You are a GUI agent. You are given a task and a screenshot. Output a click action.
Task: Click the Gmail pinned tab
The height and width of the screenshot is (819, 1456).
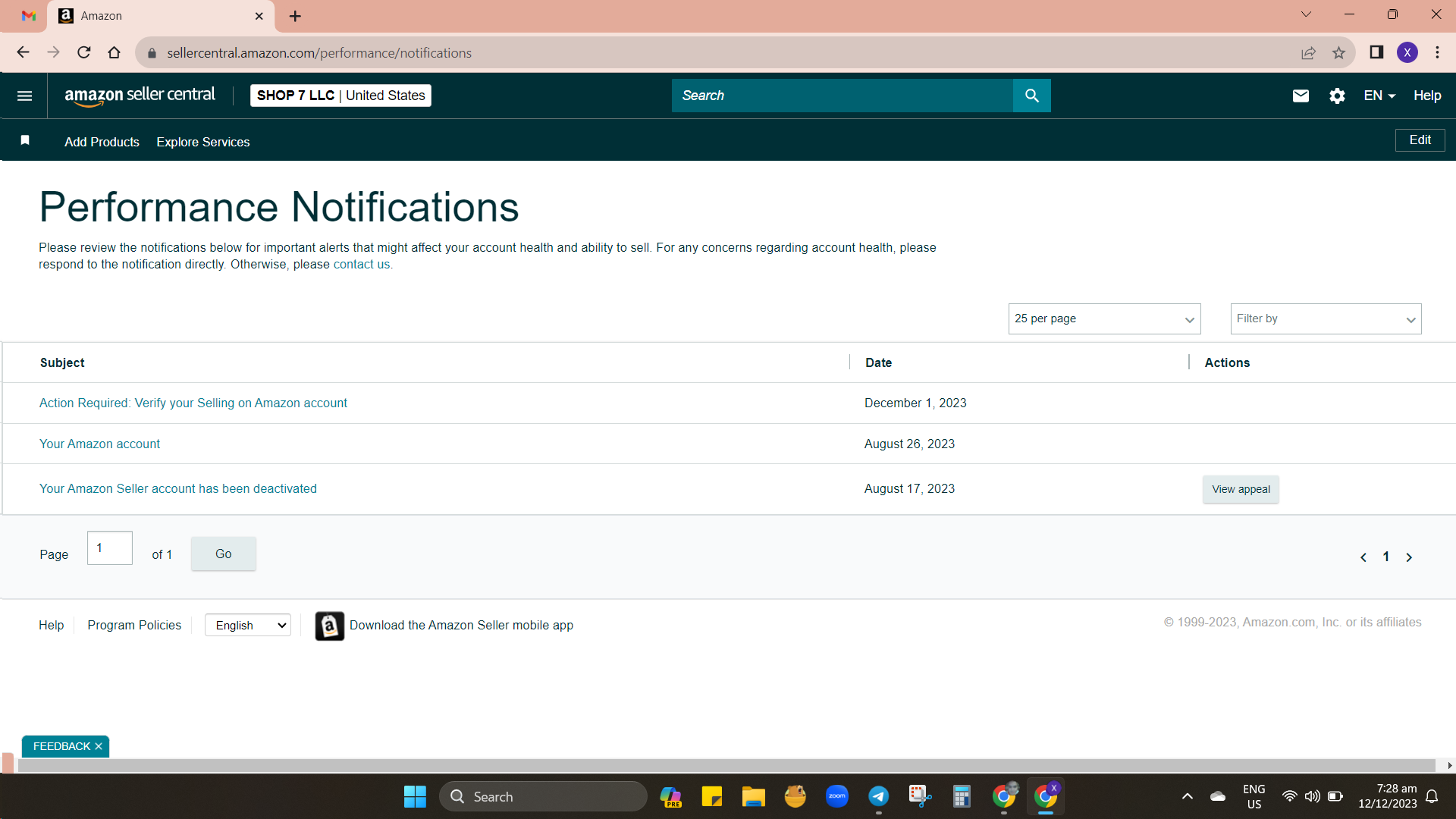(x=29, y=16)
